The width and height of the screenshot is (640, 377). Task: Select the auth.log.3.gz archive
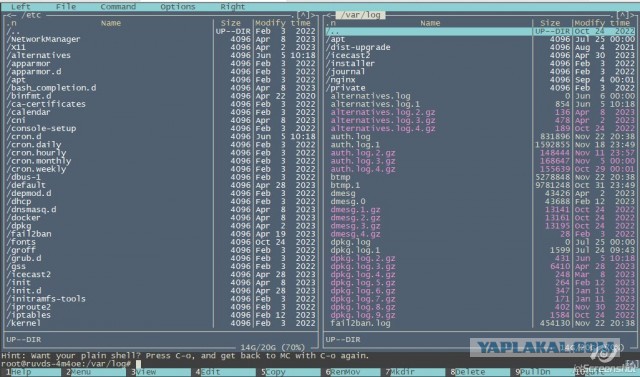tap(480, 161)
